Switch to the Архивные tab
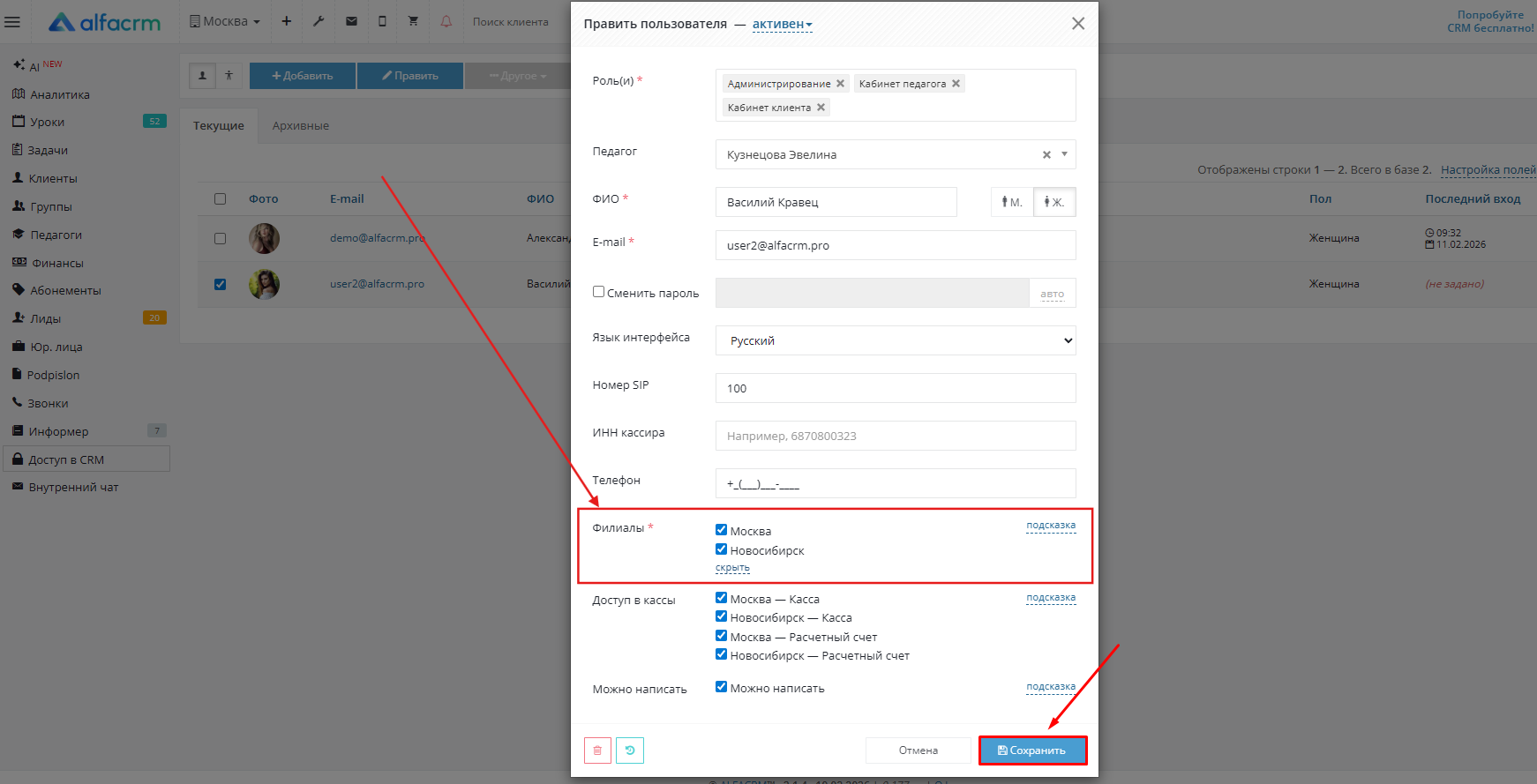The height and width of the screenshot is (784, 1537). click(x=300, y=126)
